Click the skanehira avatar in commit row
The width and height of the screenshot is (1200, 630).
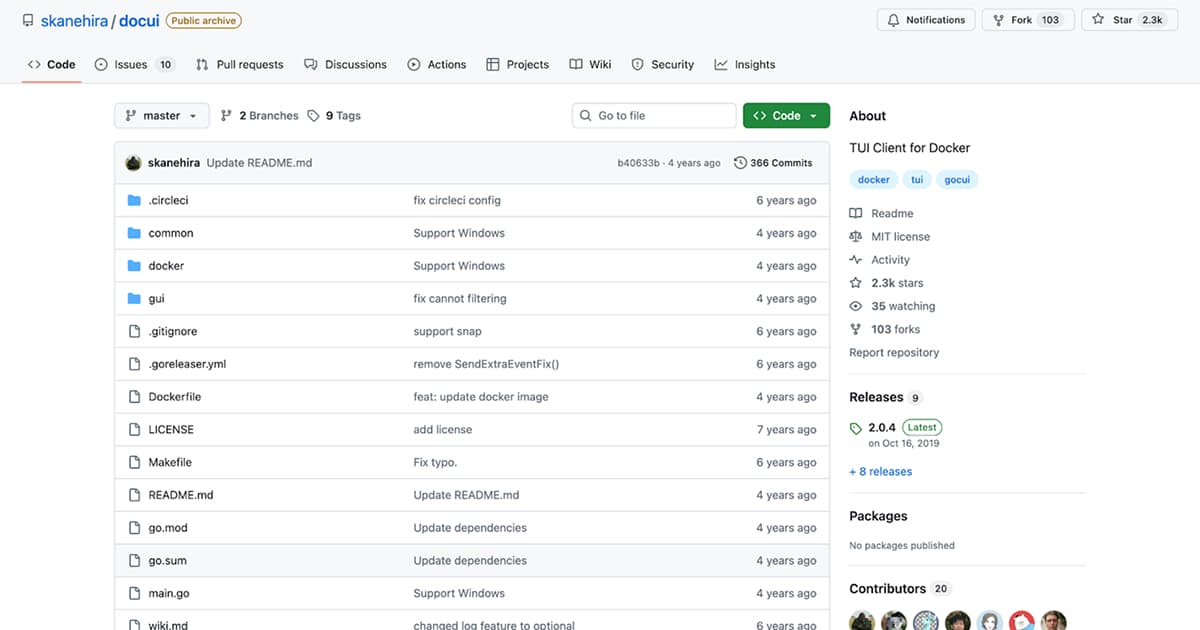133,163
